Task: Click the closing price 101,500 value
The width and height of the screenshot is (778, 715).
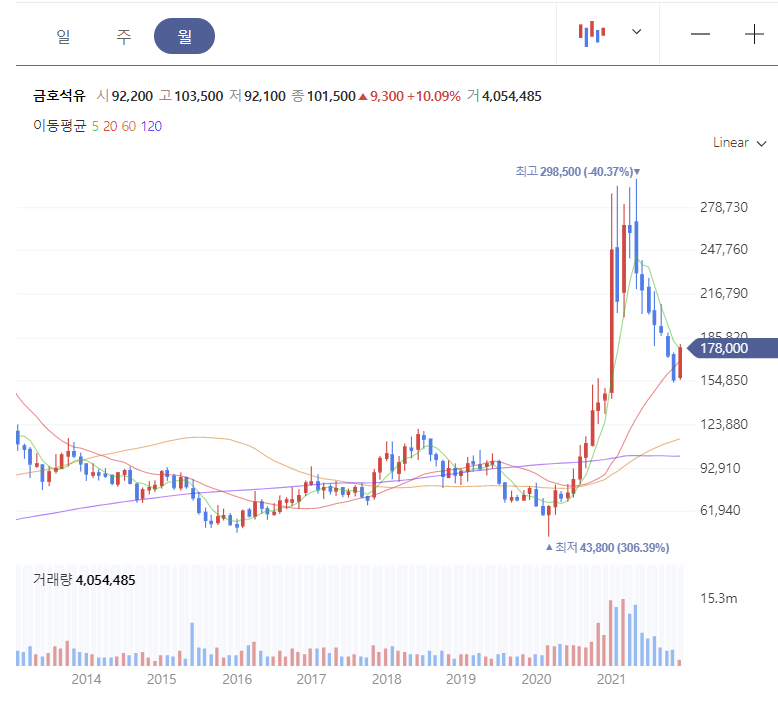Action: [331, 96]
